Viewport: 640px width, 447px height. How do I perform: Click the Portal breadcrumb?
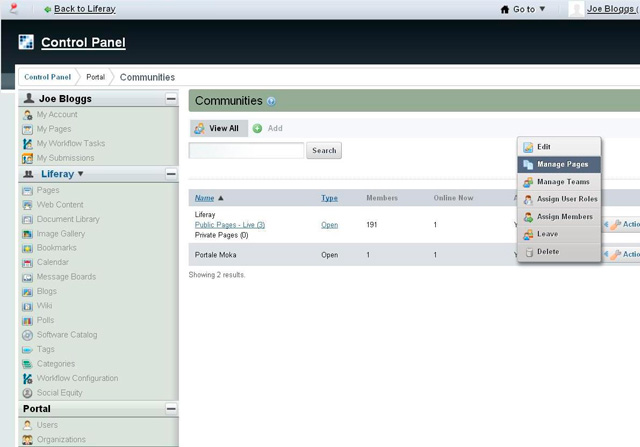click(96, 77)
